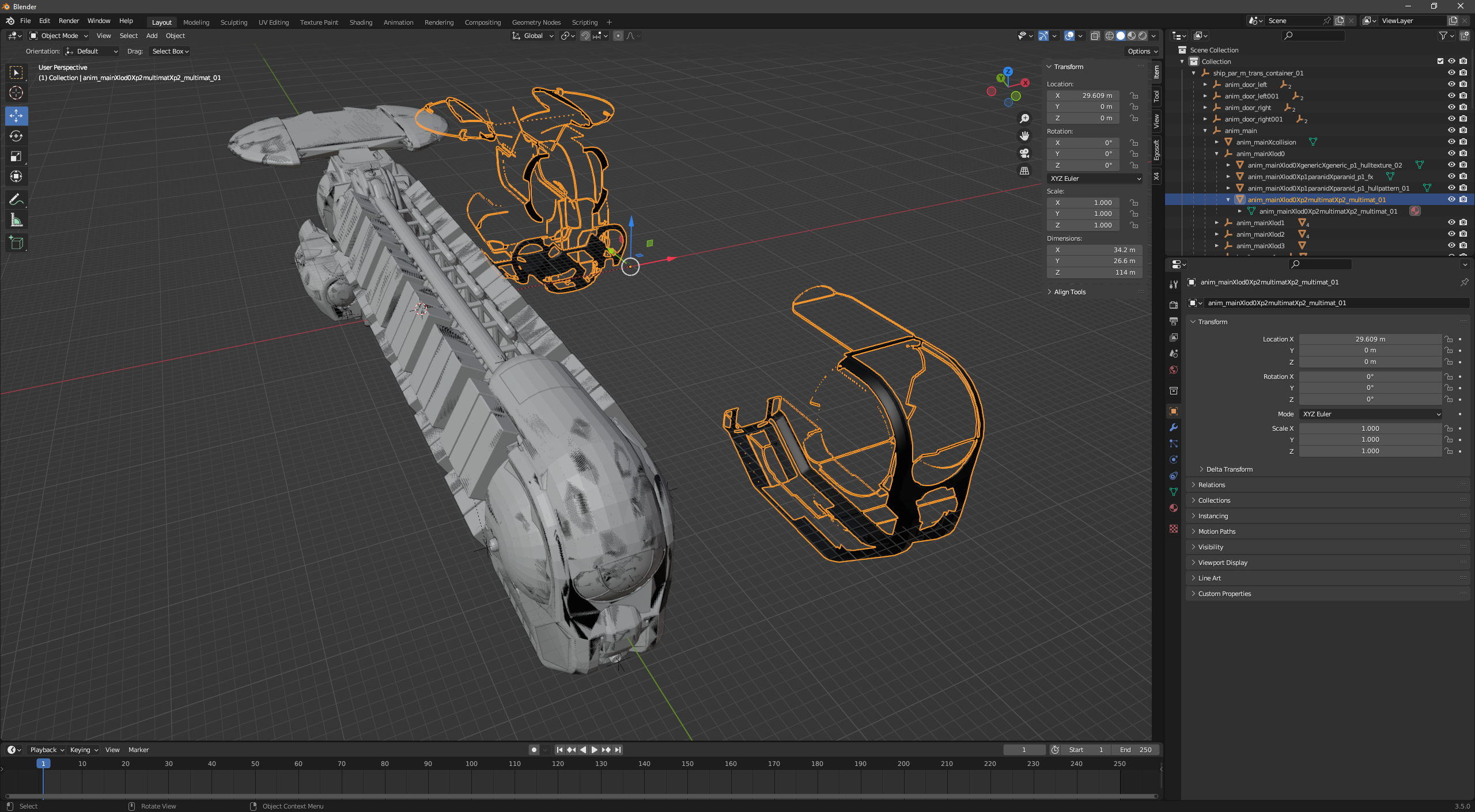
Task: Toggle X-ray mode in viewport header
Action: (x=1095, y=36)
